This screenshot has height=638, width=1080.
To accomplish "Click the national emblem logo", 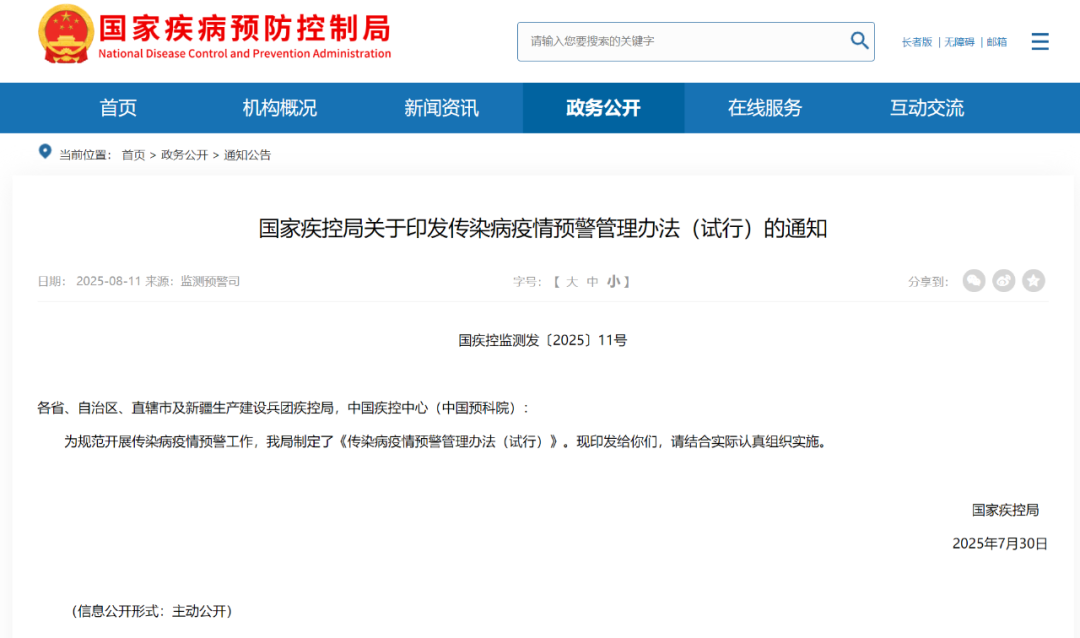I will 65,34.
